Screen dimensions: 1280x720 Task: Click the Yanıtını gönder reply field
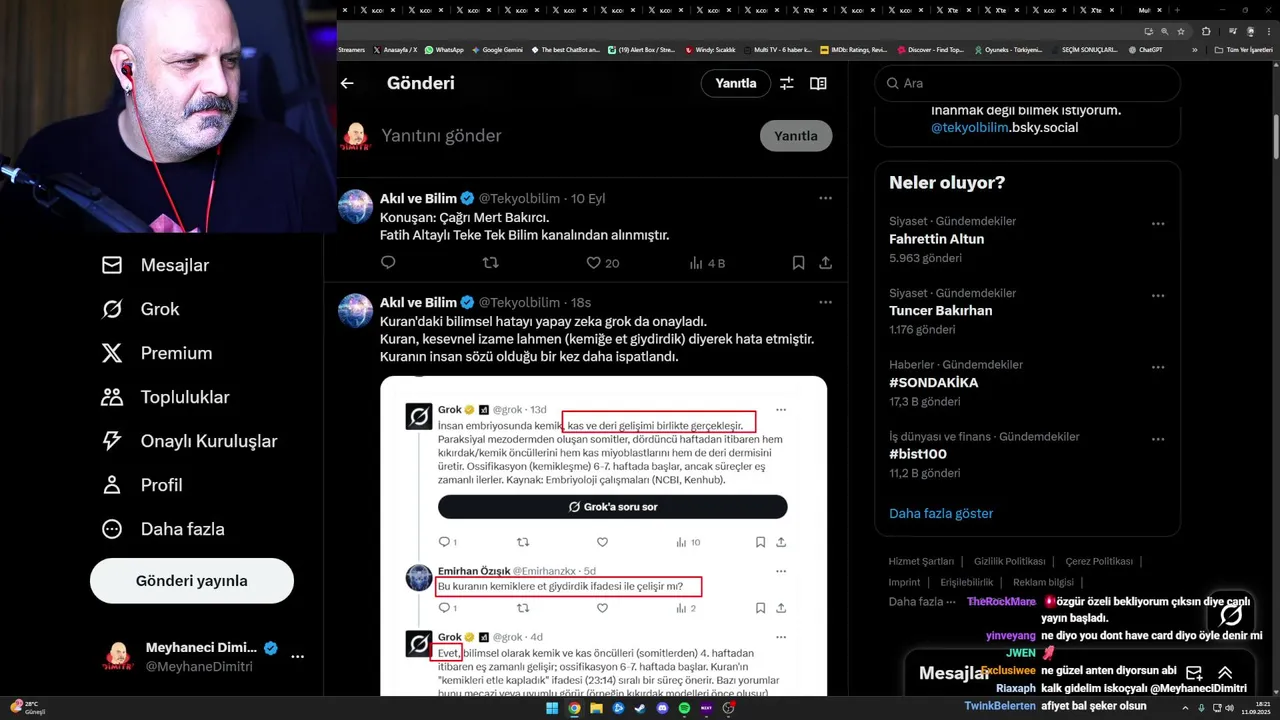565,136
